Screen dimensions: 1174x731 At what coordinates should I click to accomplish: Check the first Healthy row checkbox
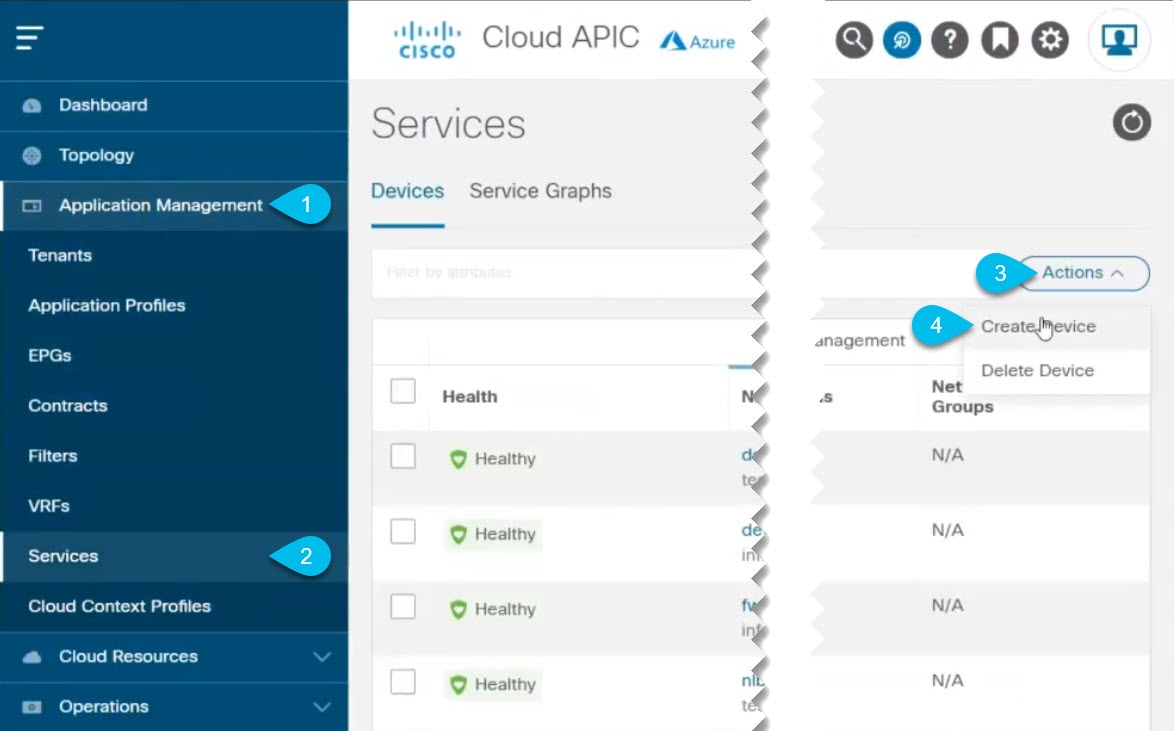coord(403,456)
